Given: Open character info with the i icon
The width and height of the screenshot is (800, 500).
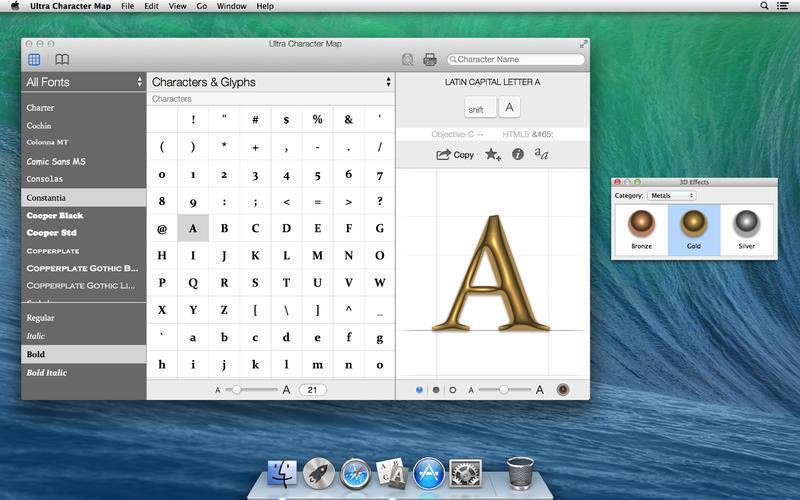Looking at the screenshot, I should [517, 154].
